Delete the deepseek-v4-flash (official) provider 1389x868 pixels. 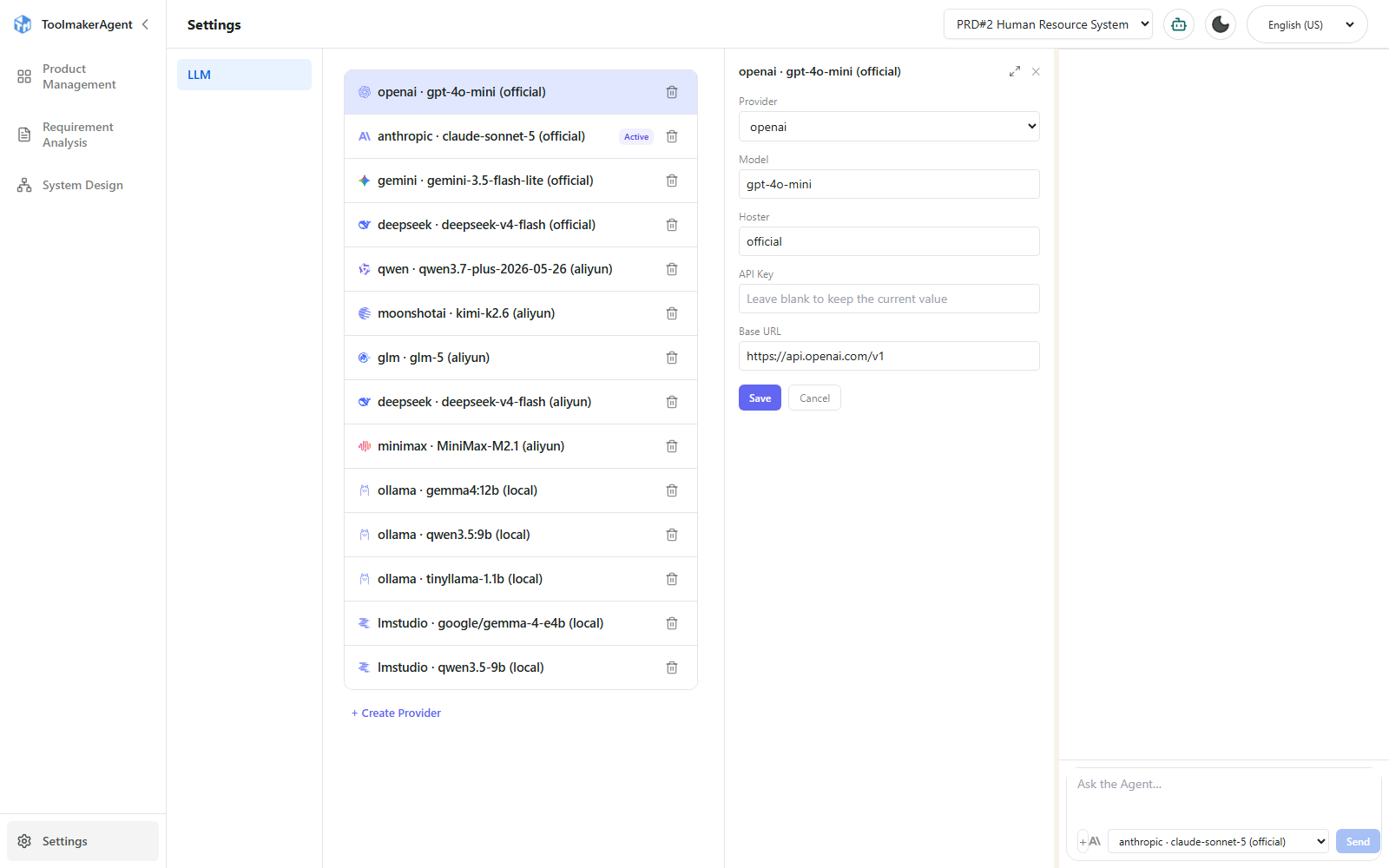click(x=672, y=225)
